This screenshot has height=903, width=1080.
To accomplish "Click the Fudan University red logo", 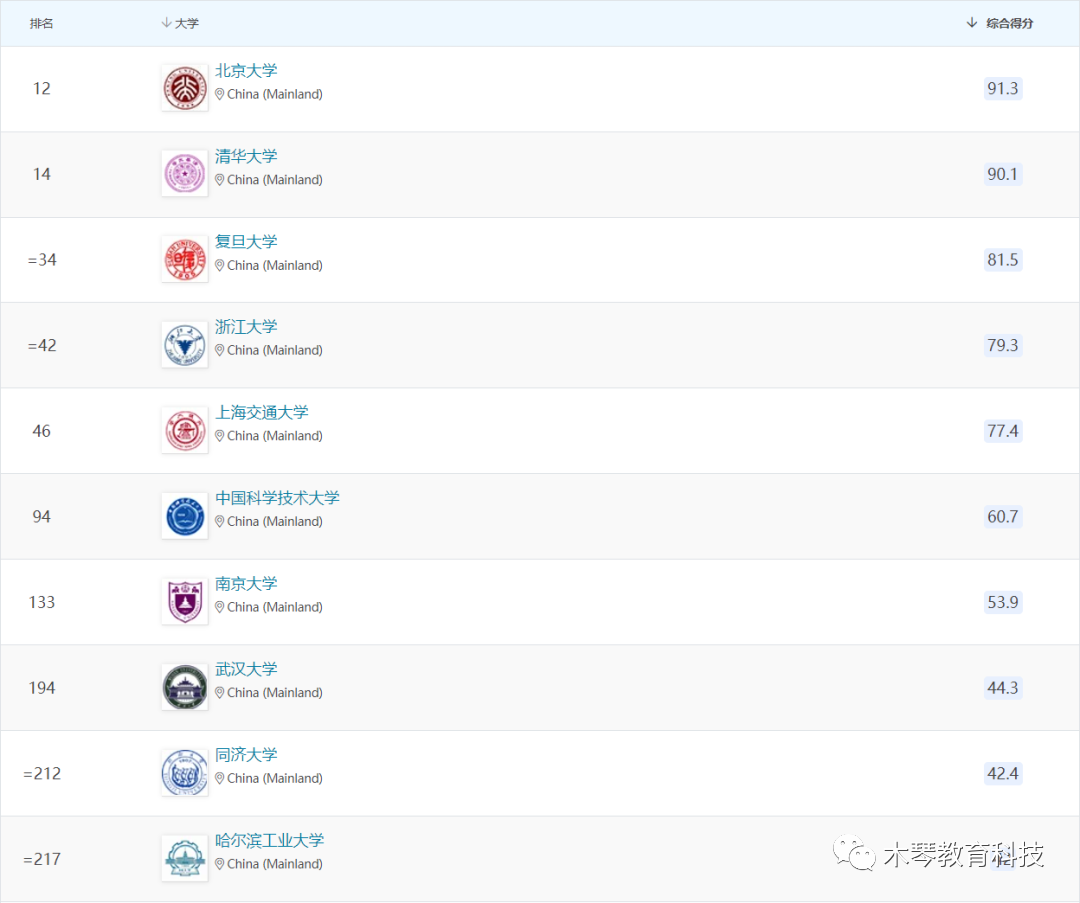I will click(x=185, y=260).
